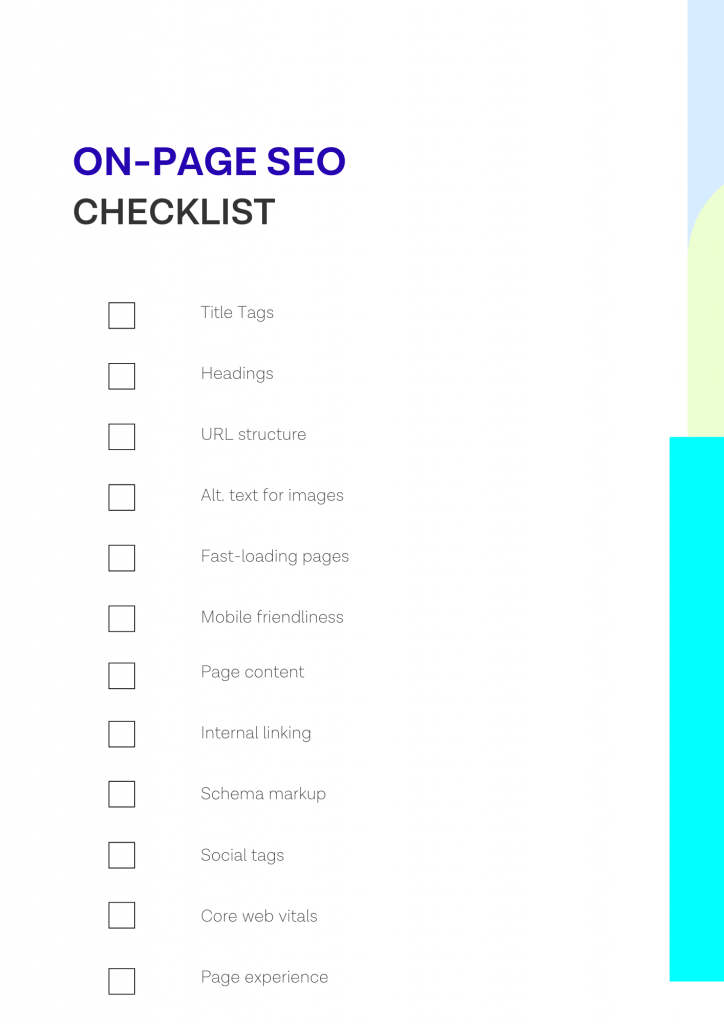The image size is (724, 1024).
Task: Check the Mobile friendliness box
Action: tap(121, 618)
